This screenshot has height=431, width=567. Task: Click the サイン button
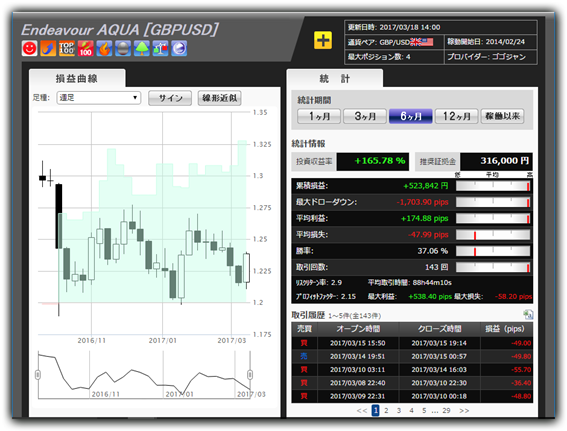point(170,98)
